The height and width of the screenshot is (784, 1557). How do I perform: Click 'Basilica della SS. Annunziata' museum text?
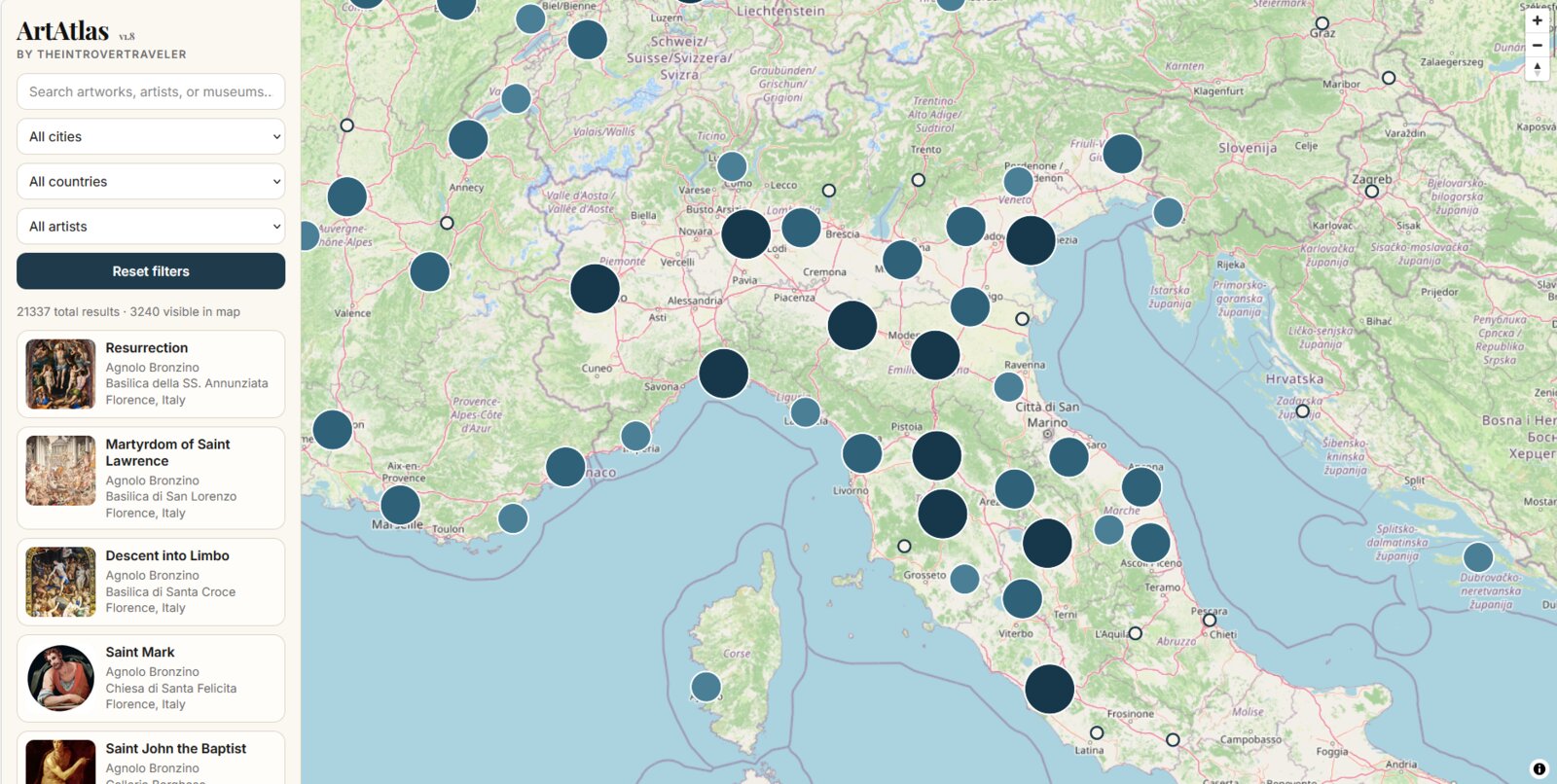click(x=187, y=383)
